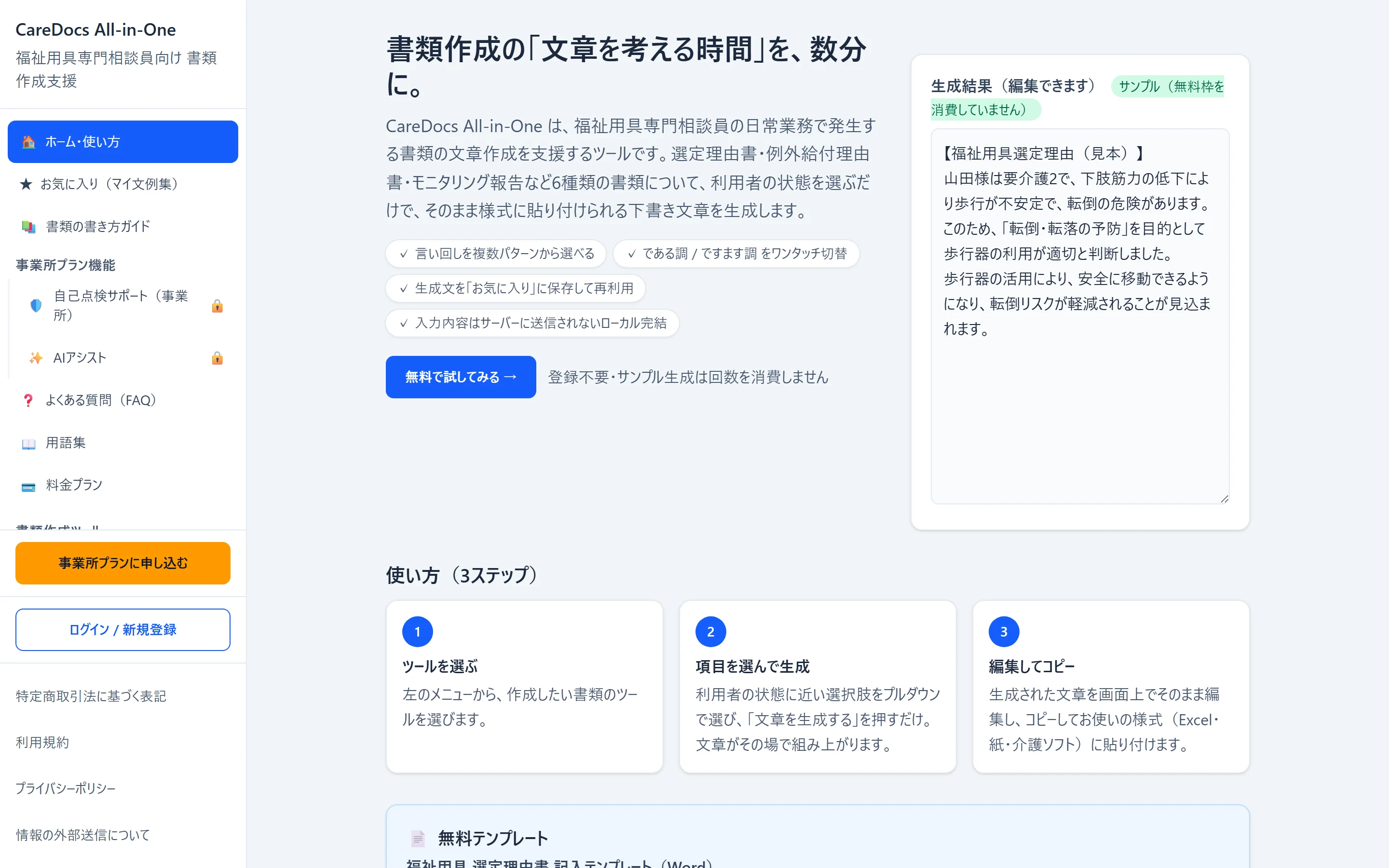Click 登録不要・サンプル生成は回数を消費しません text

coord(688,377)
